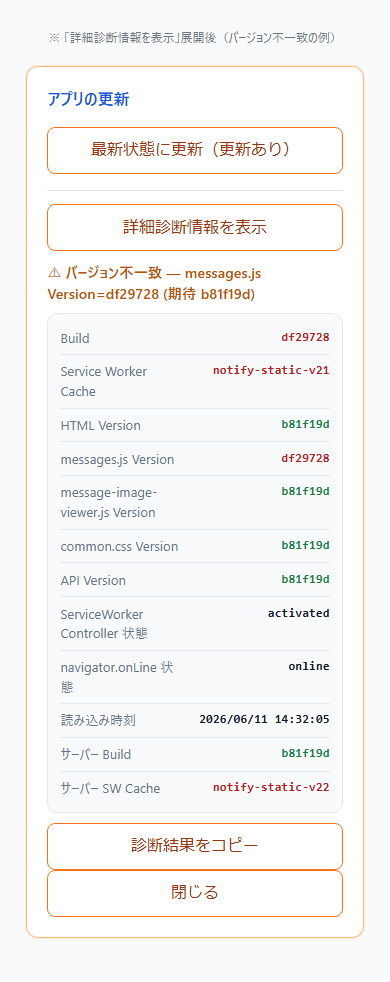This screenshot has width=390, height=982.
Task: Select the activated ServiceWorker status value
Action: click(299, 613)
